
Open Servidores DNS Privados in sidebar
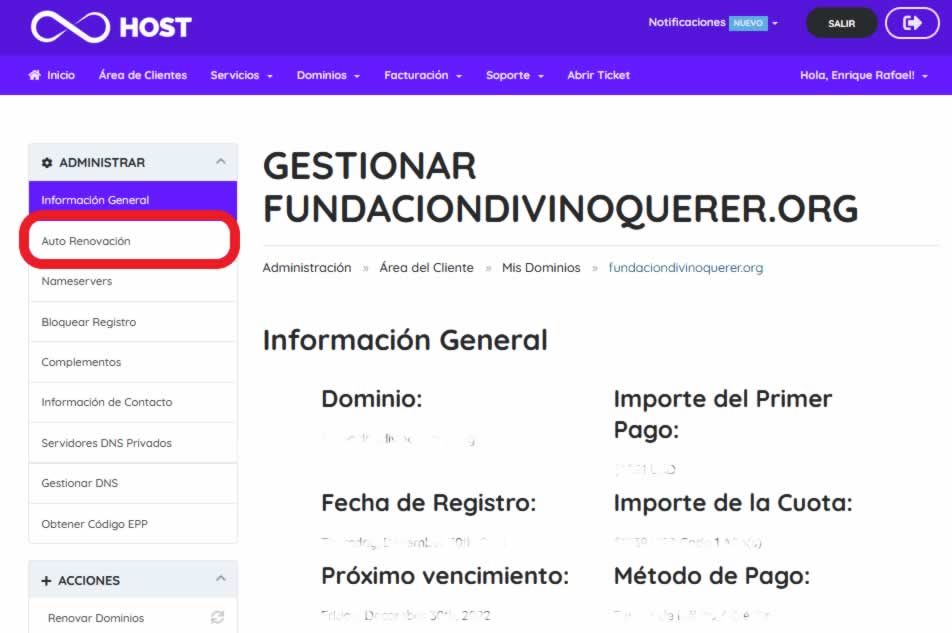133,442
